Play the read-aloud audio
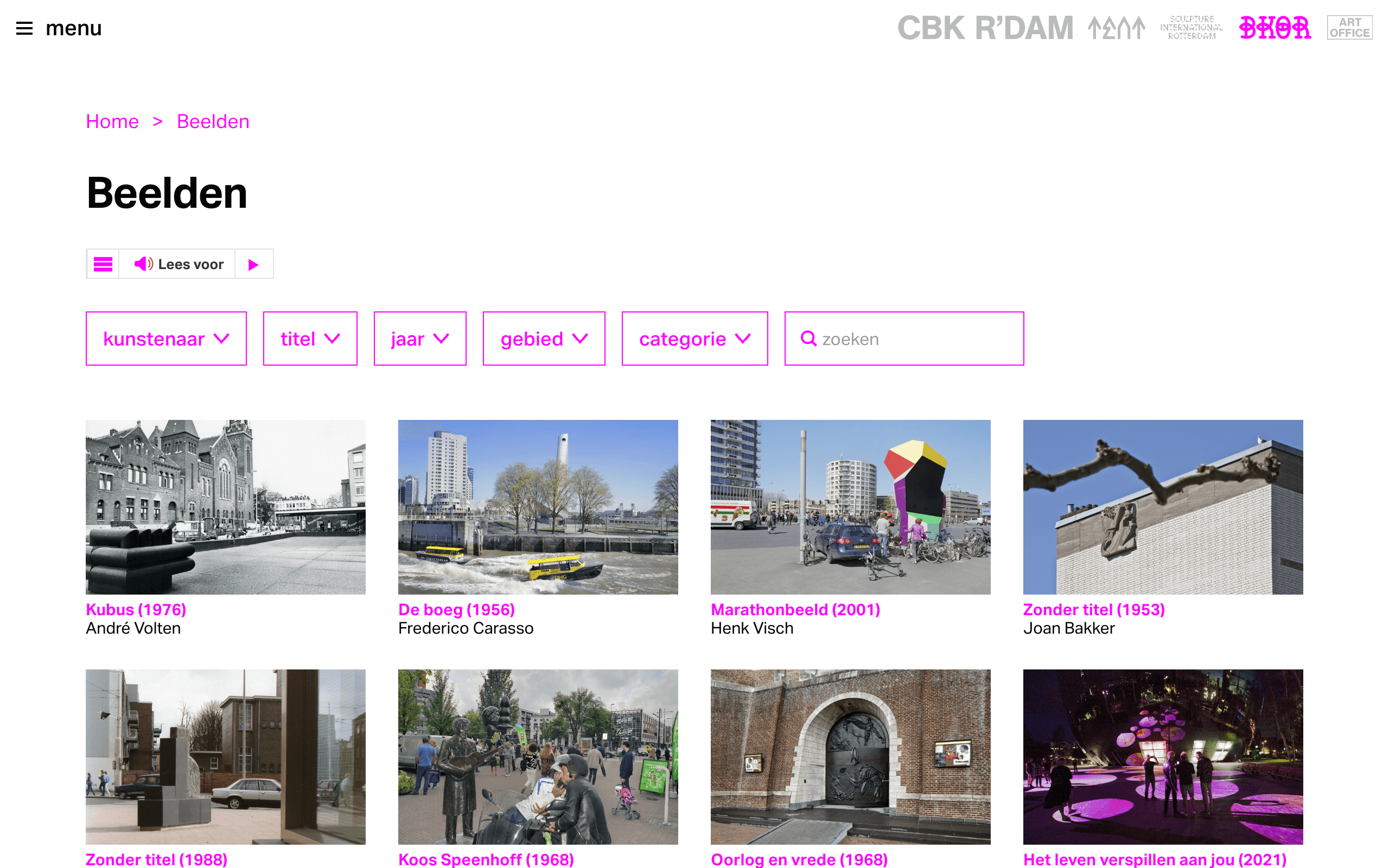1389x868 pixels. pos(254,264)
